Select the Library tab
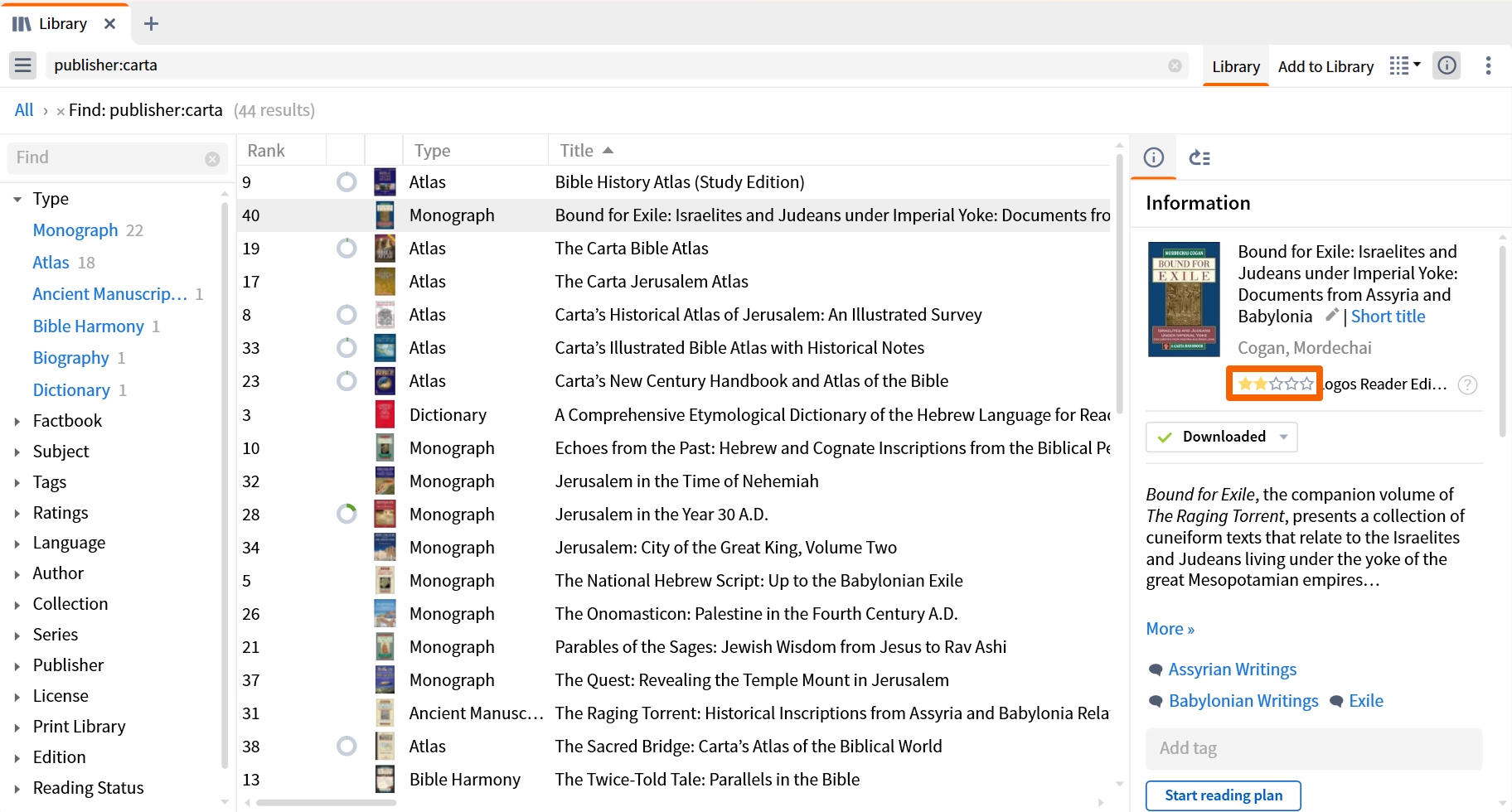Image resolution: width=1512 pixels, height=812 pixels. pos(1236,66)
